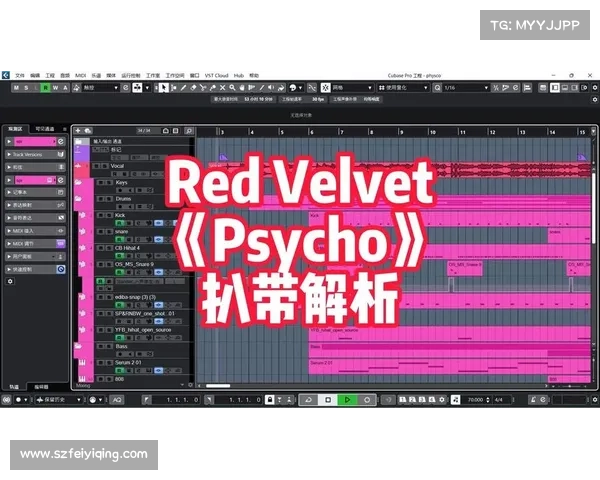Image resolution: width=600 pixels, height=480 pixels.
Task: Click the toolbar setup gear icon
Action: [595, 88]
